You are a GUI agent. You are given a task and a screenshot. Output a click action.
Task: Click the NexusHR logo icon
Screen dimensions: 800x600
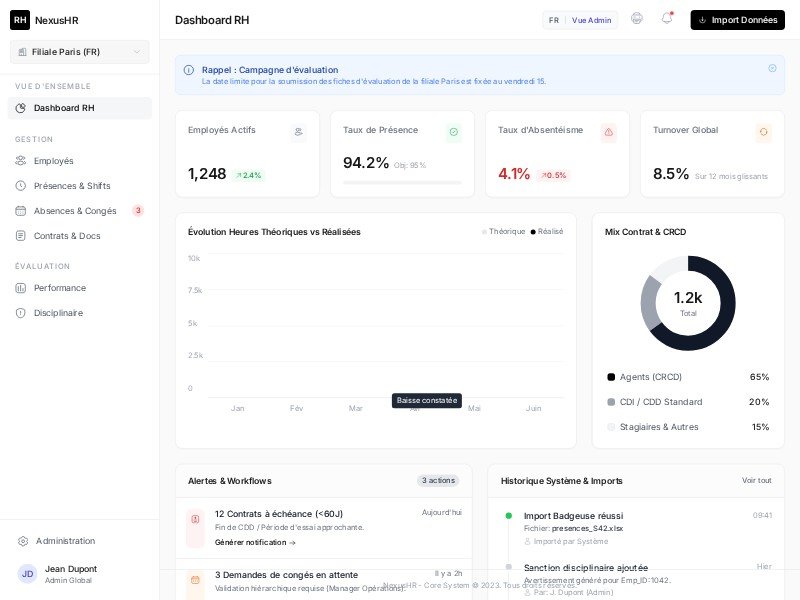(x=20, y=20)
